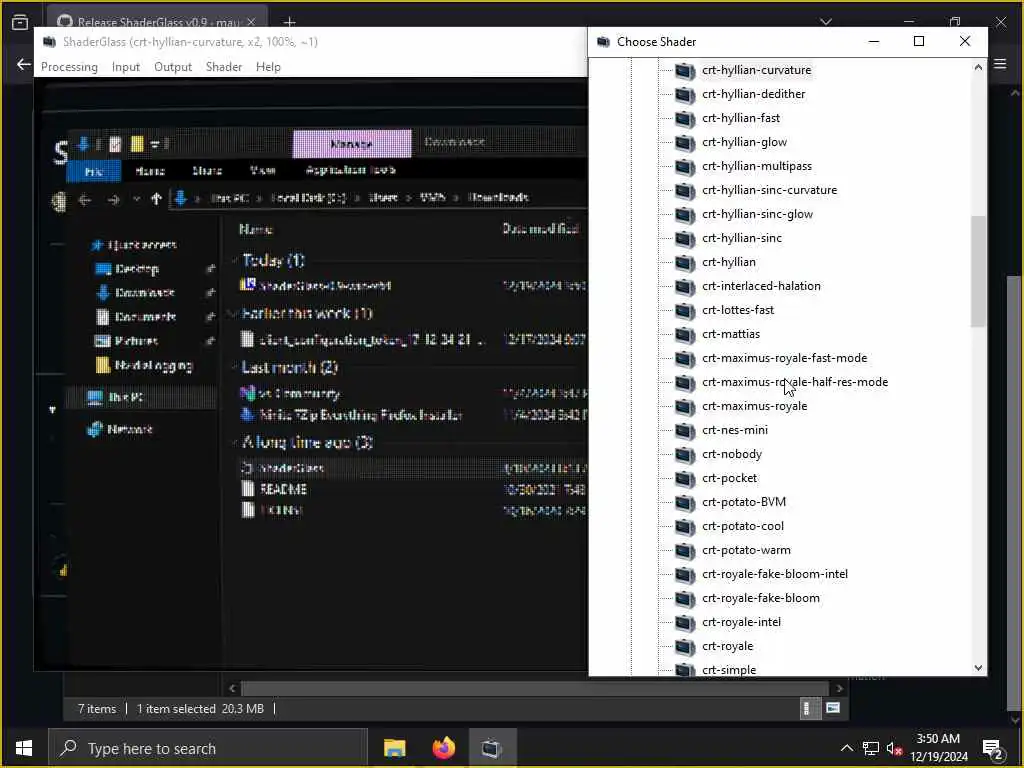This screenshot has width=1024, height=768.
Task: Select the crt-royale shader
Action: pos(728,646)
